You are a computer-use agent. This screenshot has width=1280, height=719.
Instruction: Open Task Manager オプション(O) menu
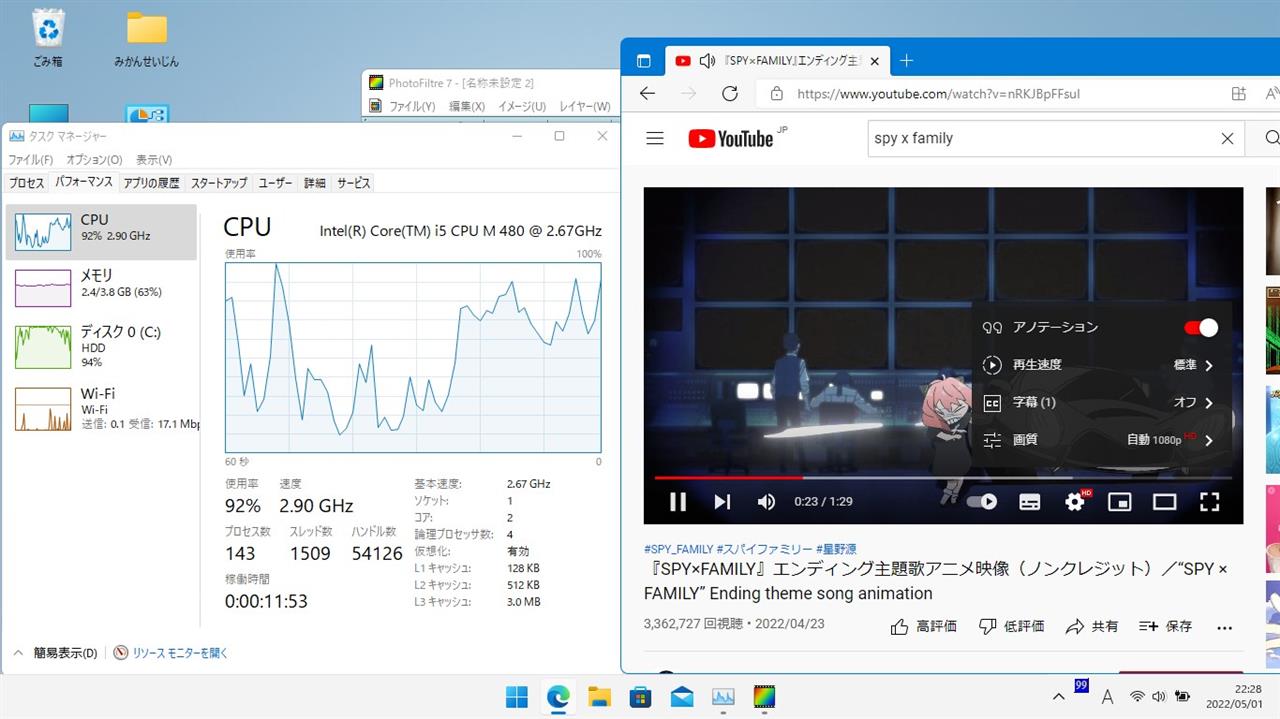94,160
